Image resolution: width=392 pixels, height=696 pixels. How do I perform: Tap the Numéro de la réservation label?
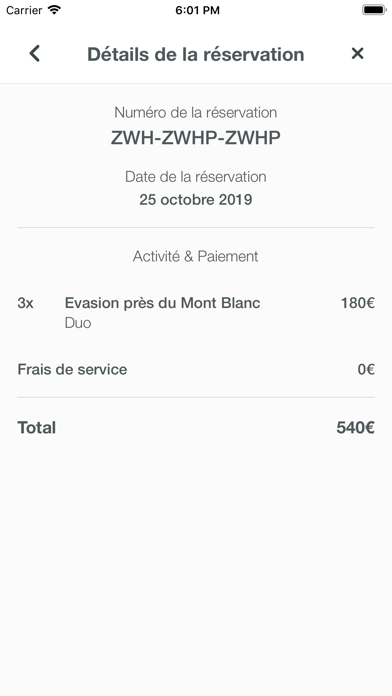(196, 112)
